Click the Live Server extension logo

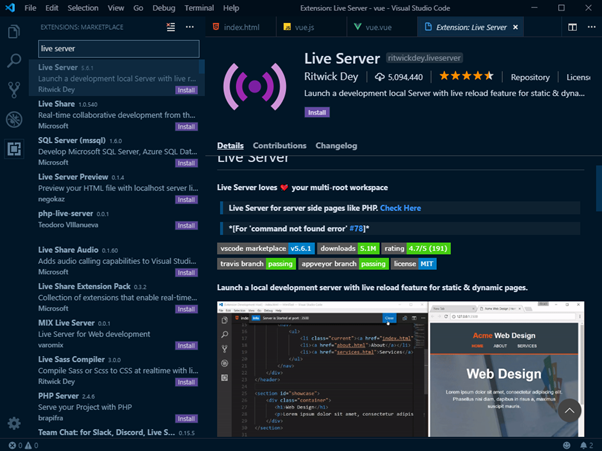click(255, 86)
